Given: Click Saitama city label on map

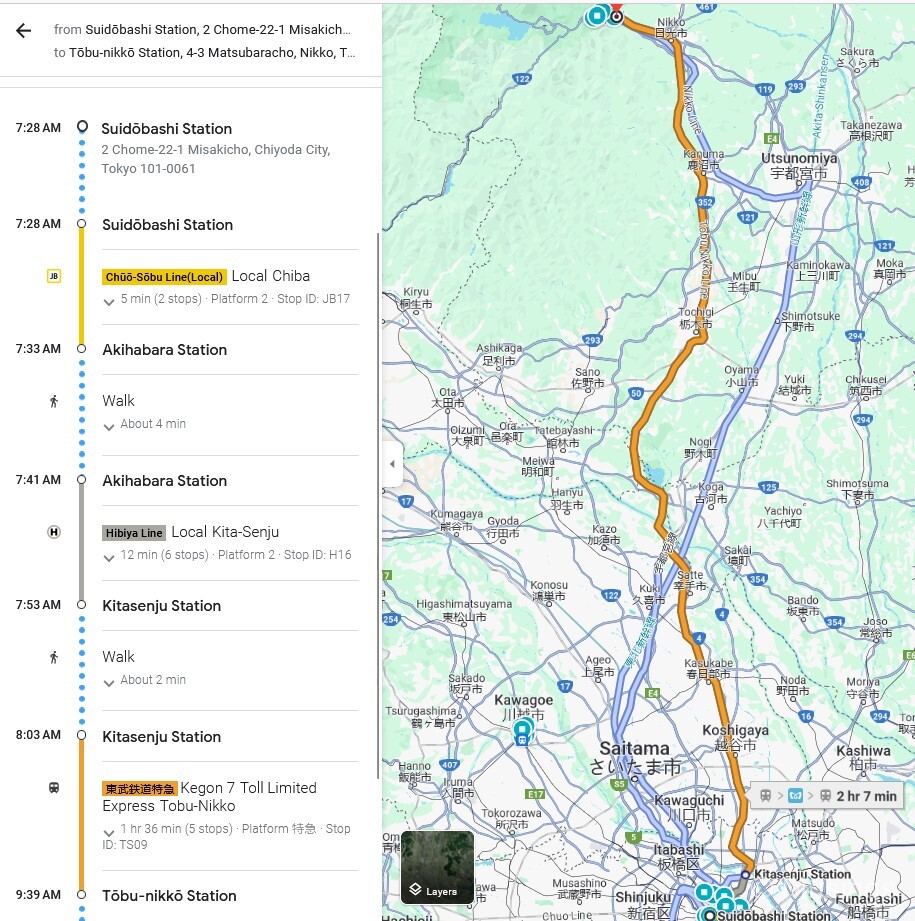Looking at the screenshot, I should (x=635, y=757).
